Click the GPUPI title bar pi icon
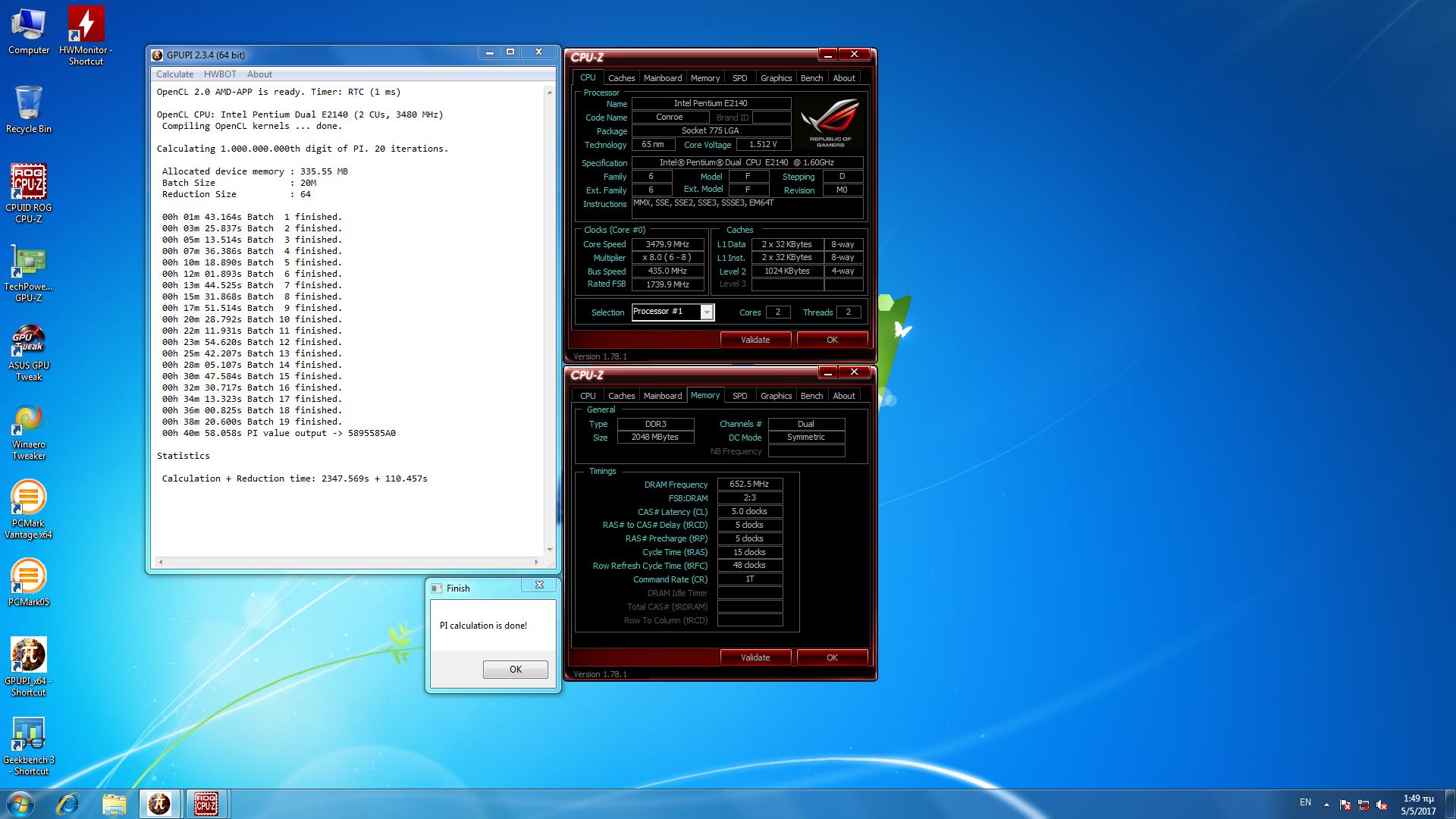Image resolution: width=1456 pixels, height=819 pixels. coord(157,55)
